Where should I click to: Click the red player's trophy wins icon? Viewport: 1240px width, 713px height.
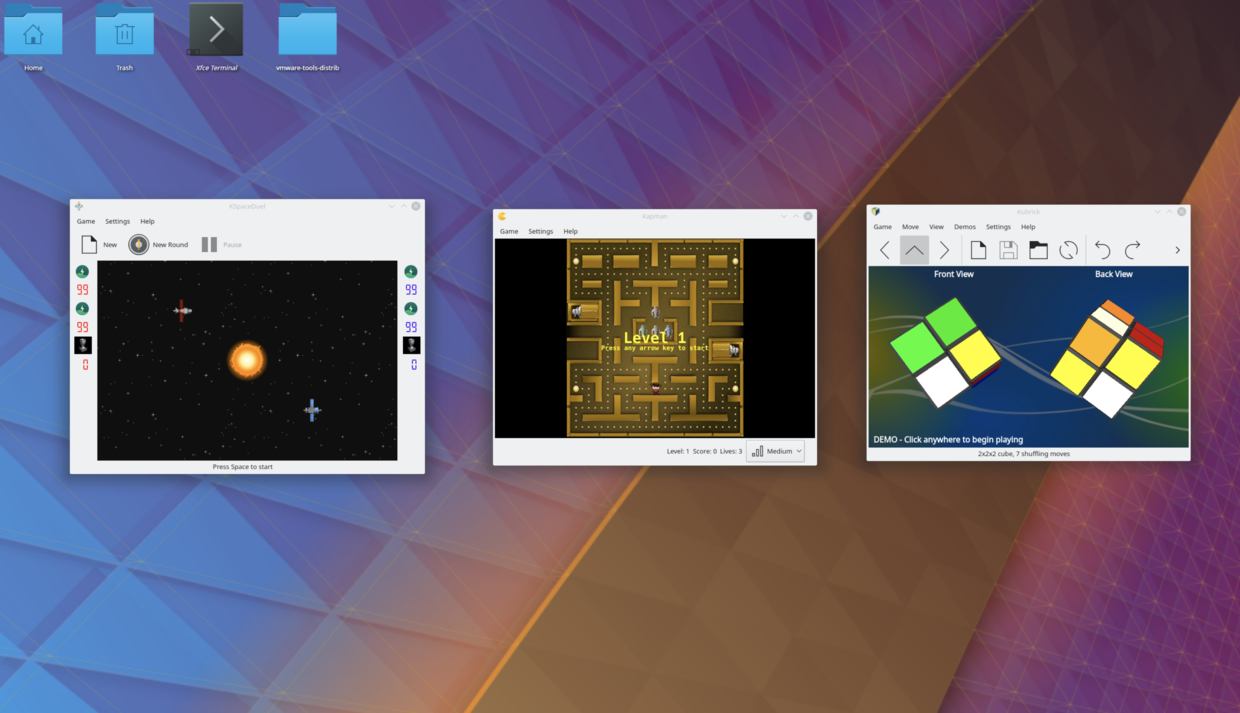tap(83, 345)
